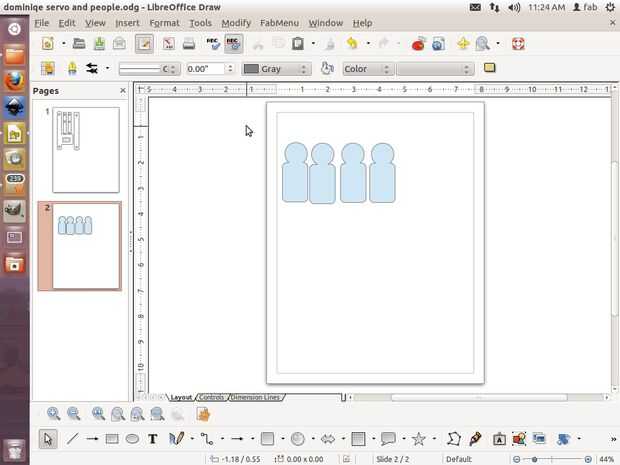The height and width of the screenshot is (465, 620).
Task: Select the Connector tool
Action: (206, 439)
